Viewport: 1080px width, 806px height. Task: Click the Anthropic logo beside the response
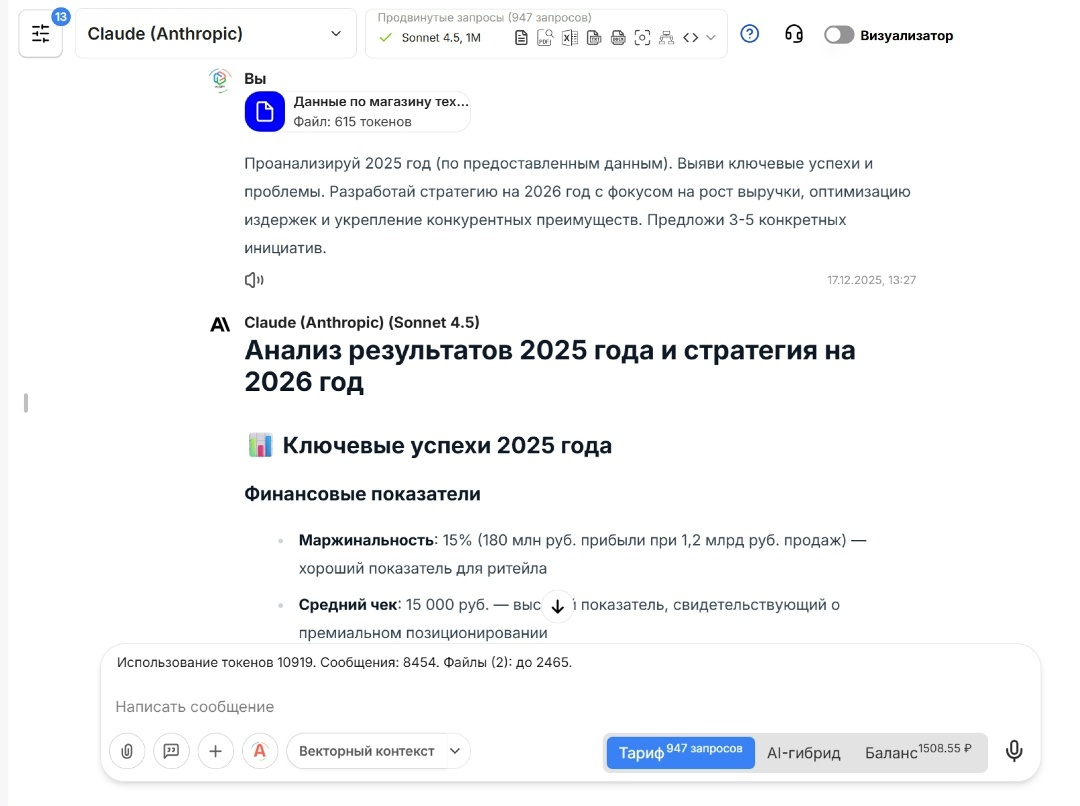[220, 324]
